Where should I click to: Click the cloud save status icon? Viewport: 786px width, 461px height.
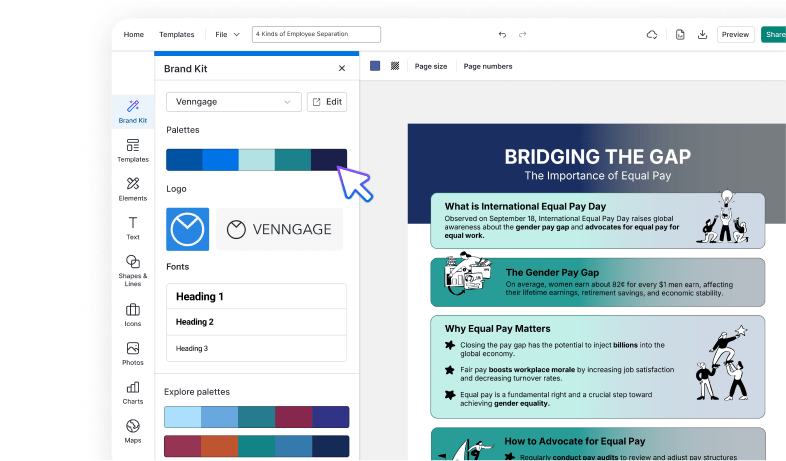(x=652, y=35)
